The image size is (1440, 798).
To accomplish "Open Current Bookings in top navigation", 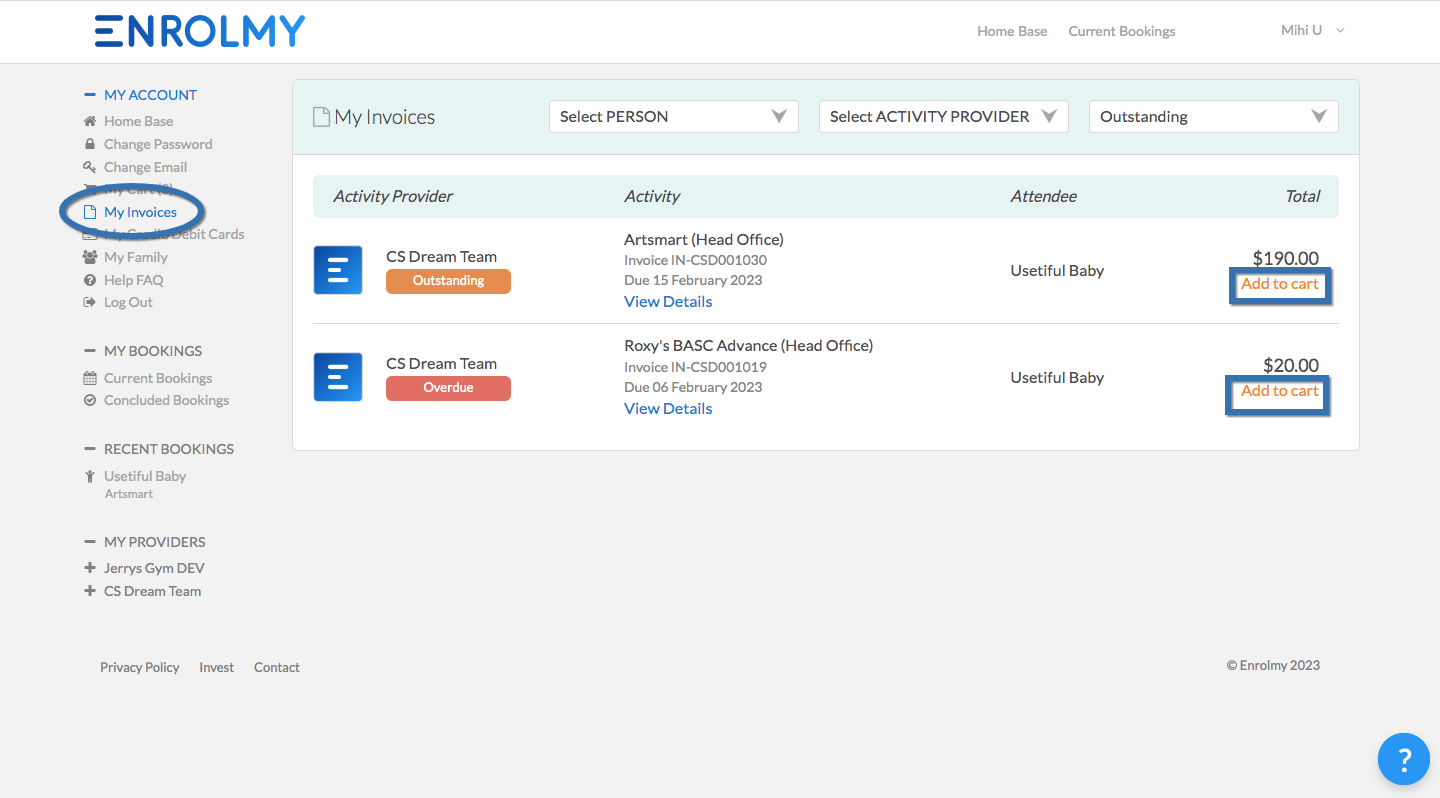I will click(1122, 31).
